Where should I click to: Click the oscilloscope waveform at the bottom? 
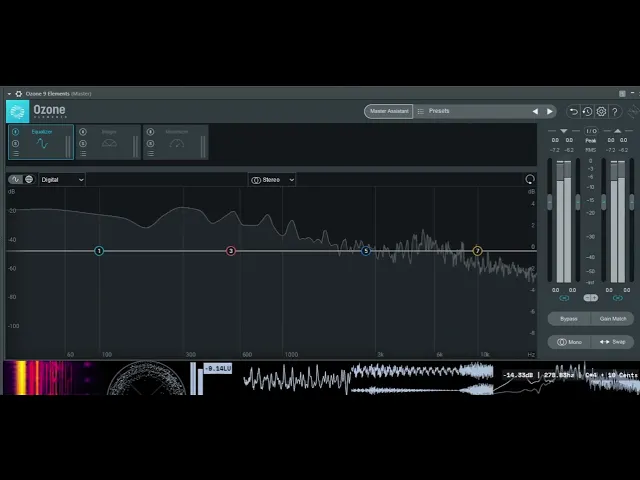point(297,378)
